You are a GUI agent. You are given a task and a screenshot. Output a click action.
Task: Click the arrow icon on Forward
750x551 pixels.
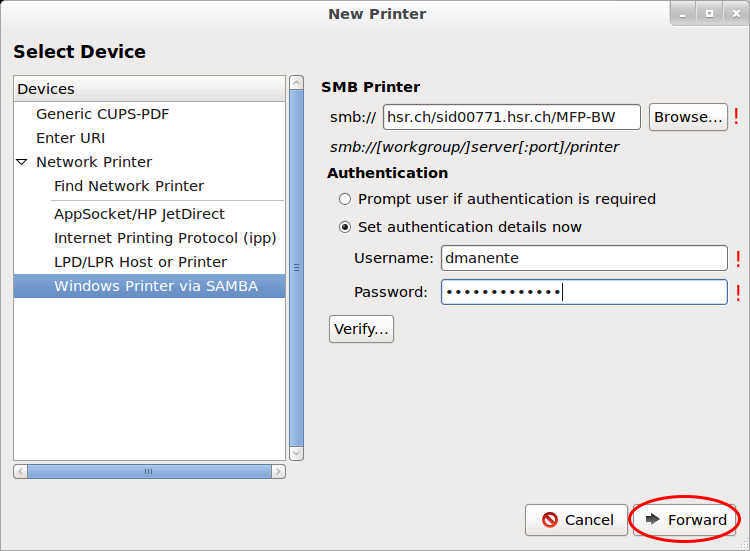pos(652,519)
